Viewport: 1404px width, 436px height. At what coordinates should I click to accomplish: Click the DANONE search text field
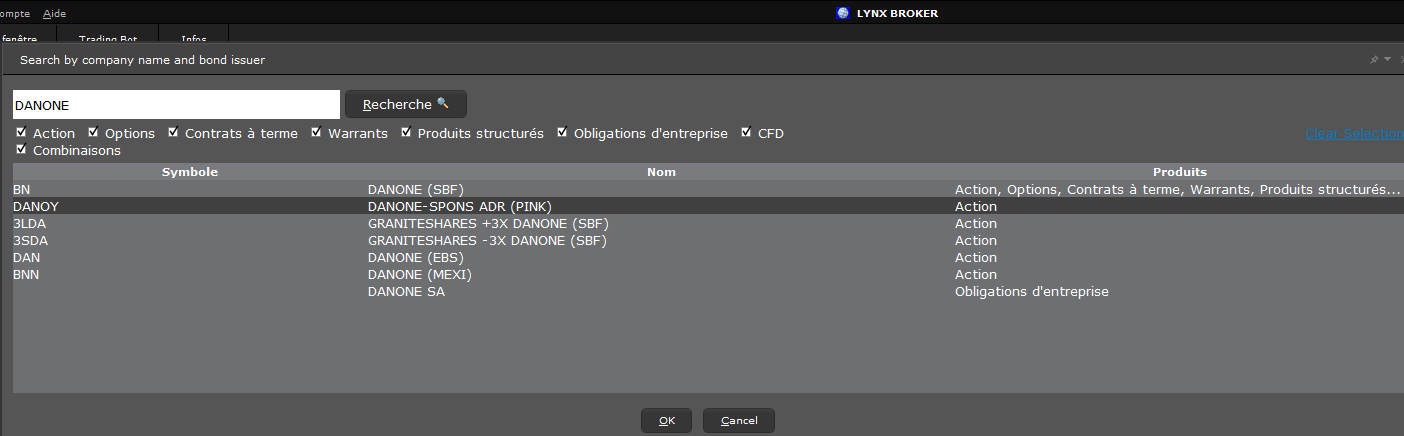[176, 104]
